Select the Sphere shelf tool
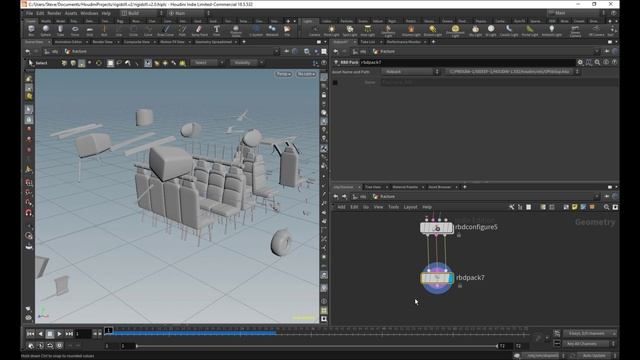The height and width of the screenshot is (360, 640). [x=46, y=30]
